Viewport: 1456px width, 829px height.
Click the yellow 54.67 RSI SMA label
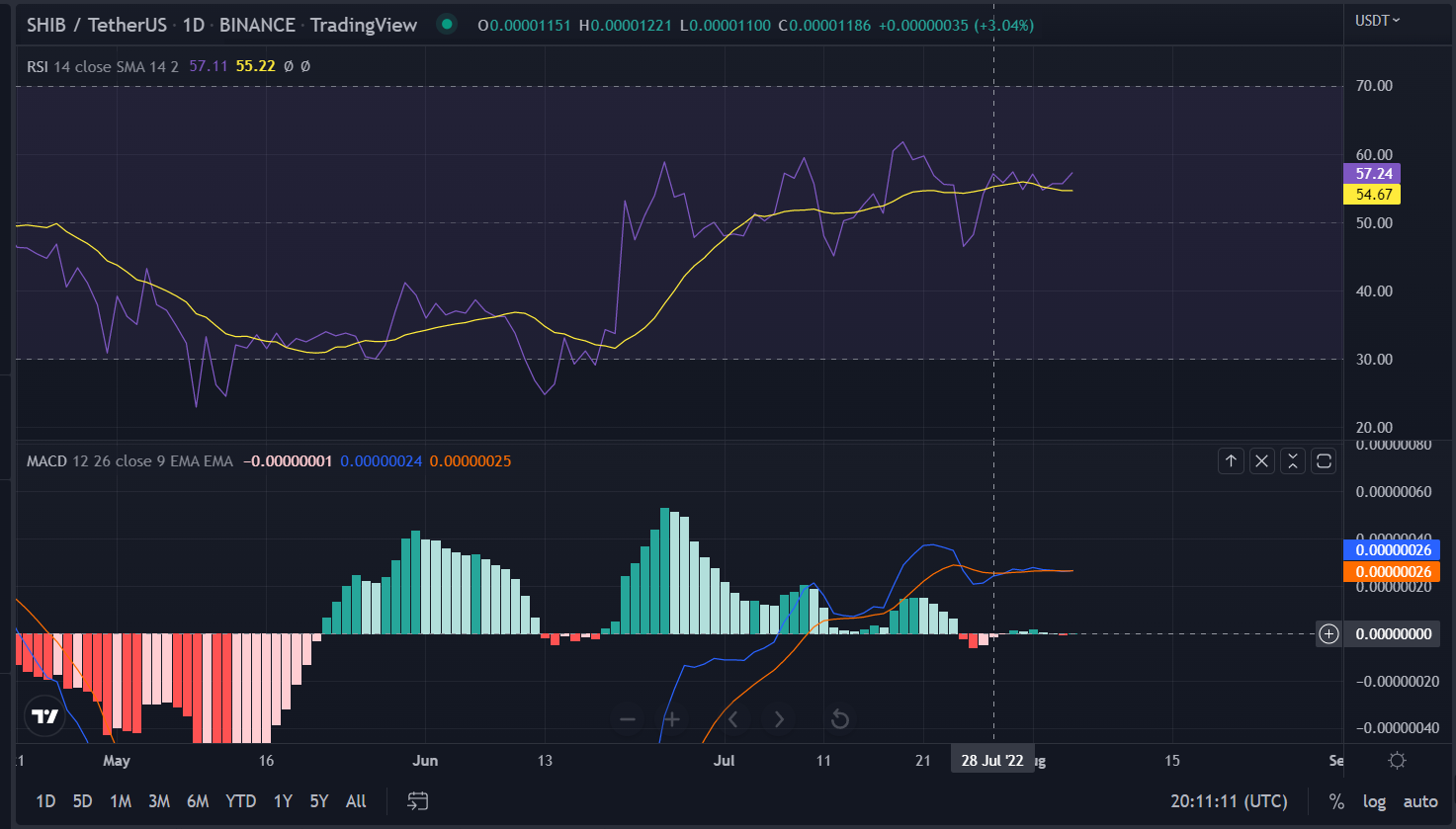pos(1372,195)
